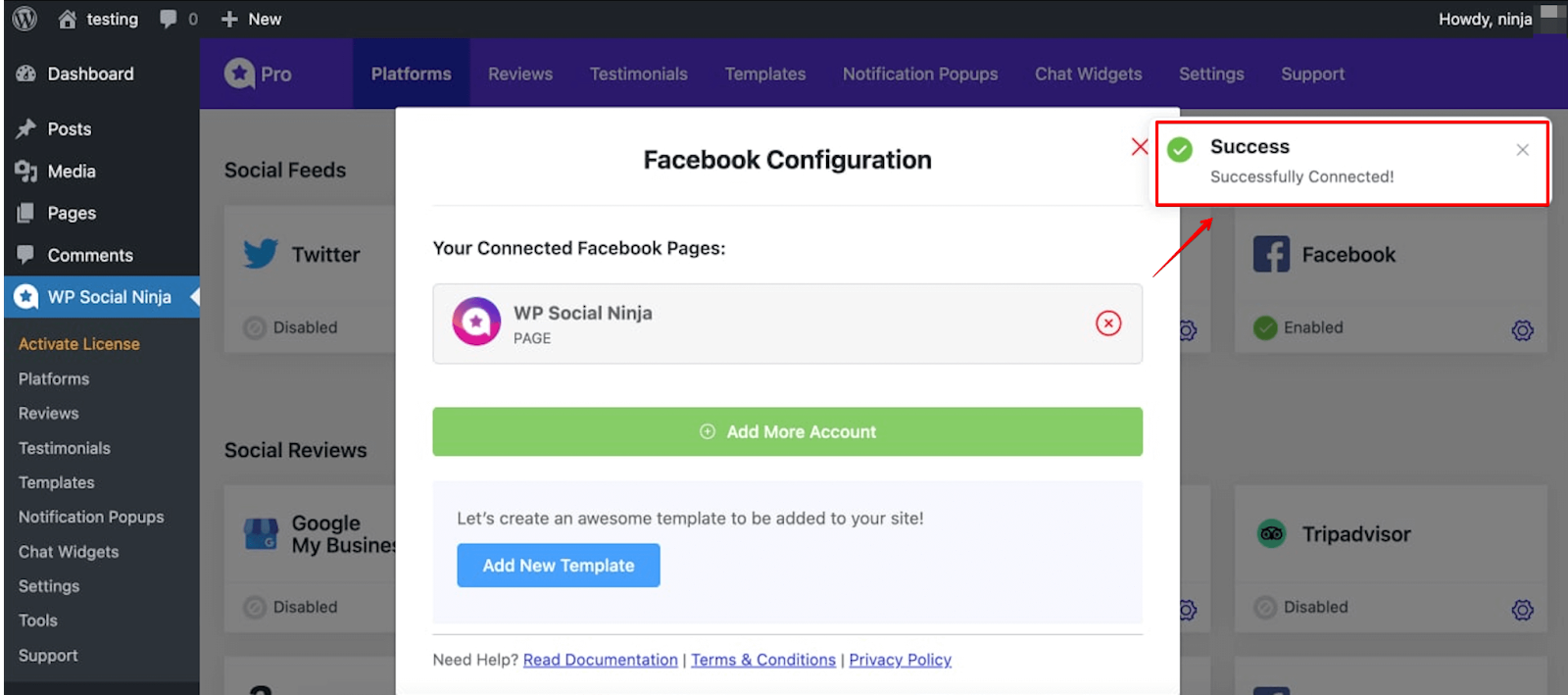Click the Facebook logo icon
Viewport: 1568px width, 695px height.
(x=1271, y=254)
